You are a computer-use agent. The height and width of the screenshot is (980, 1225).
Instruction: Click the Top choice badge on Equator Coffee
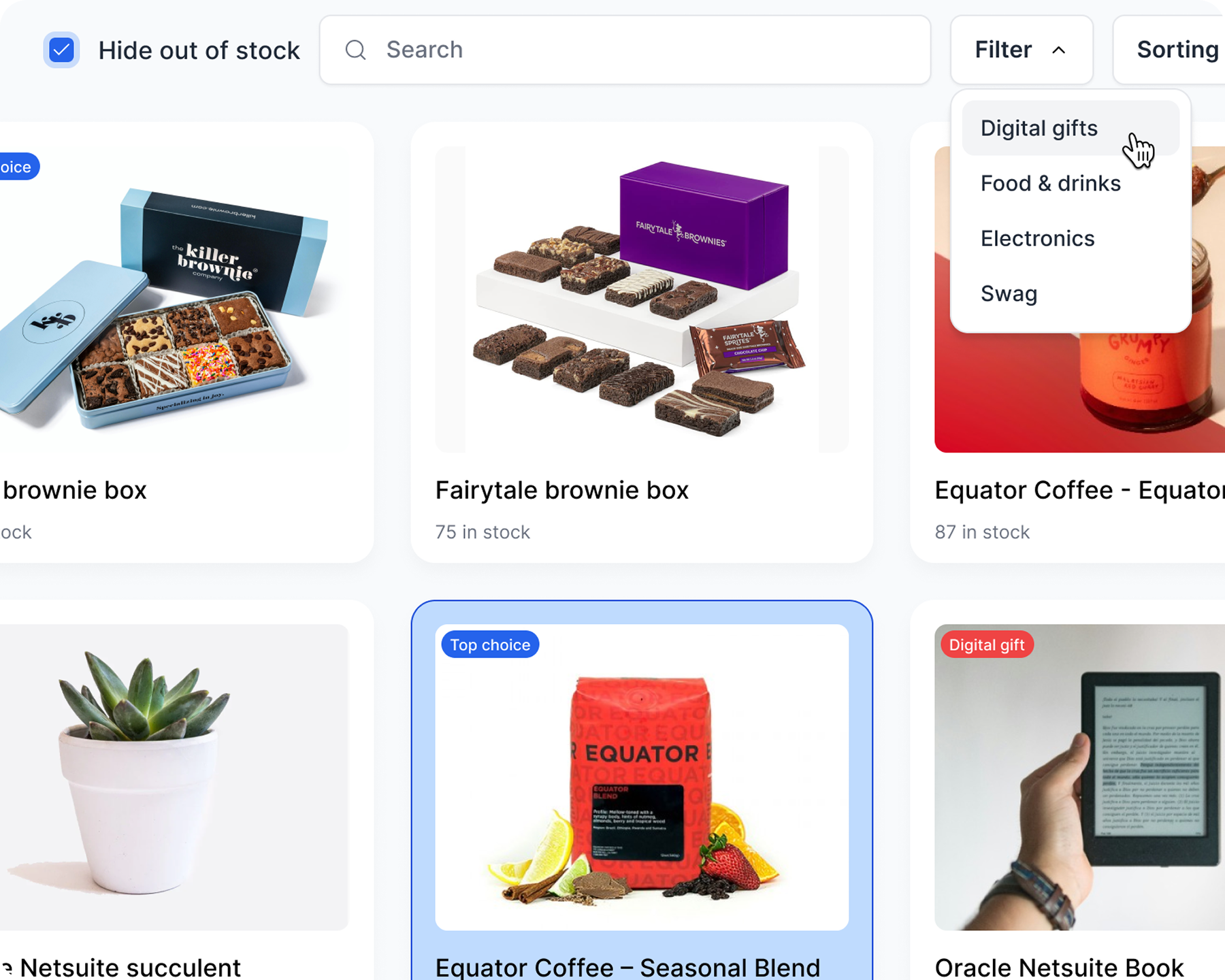490,644
